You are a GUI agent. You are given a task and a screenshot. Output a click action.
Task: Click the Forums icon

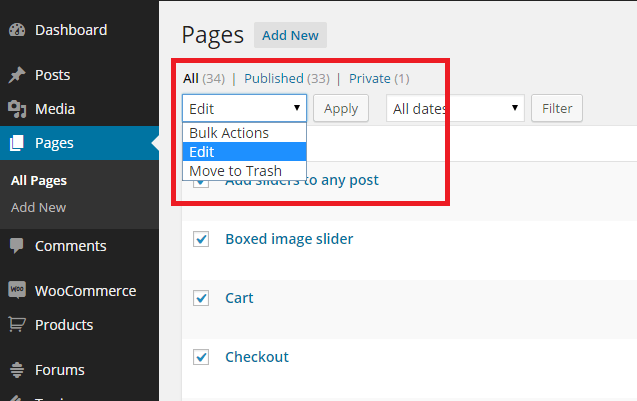coord(17,370)
